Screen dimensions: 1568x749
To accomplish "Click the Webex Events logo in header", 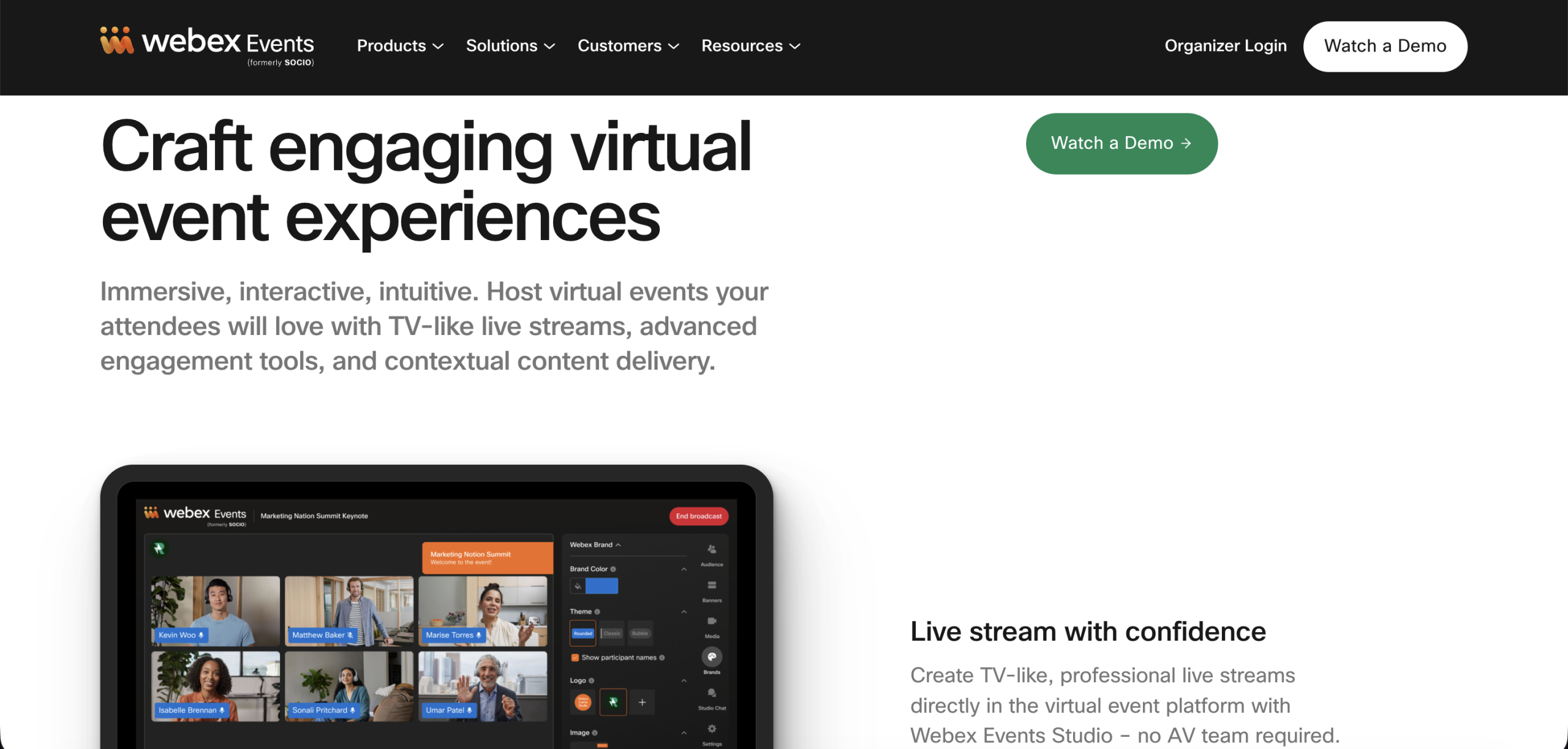I will tap(207, 47).
